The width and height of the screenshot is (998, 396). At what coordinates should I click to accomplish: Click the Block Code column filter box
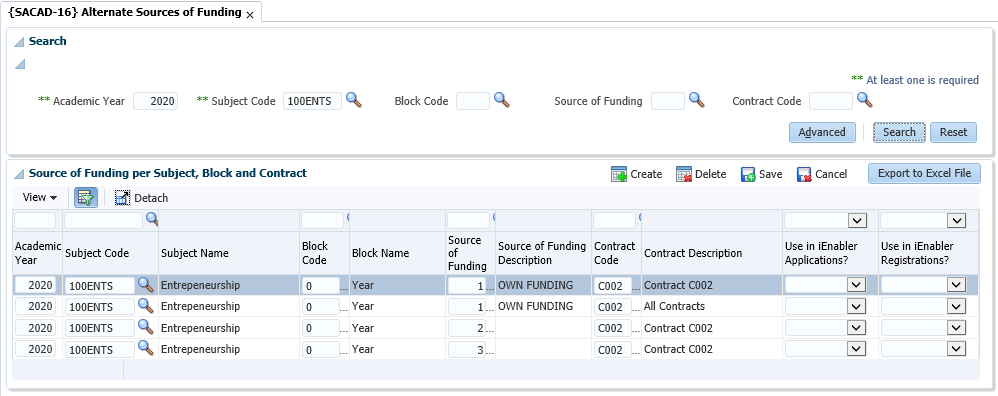[323, 220]
